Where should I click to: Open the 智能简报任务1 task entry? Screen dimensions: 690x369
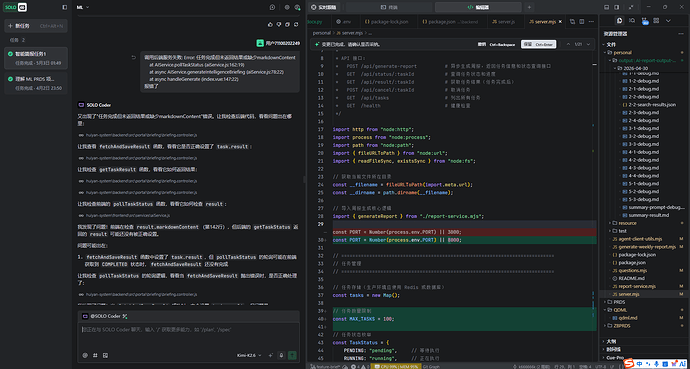coord(36,58)
